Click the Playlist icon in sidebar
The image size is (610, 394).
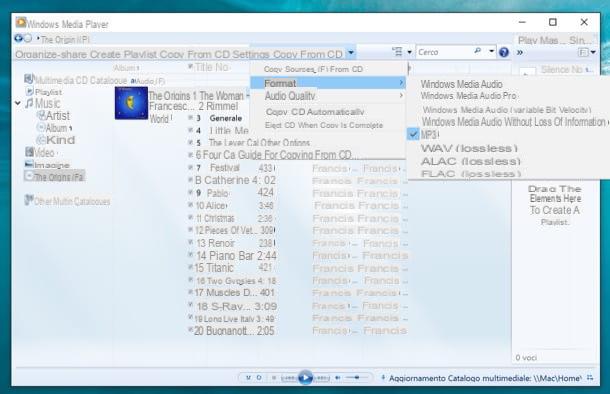[x=30, y=91]
